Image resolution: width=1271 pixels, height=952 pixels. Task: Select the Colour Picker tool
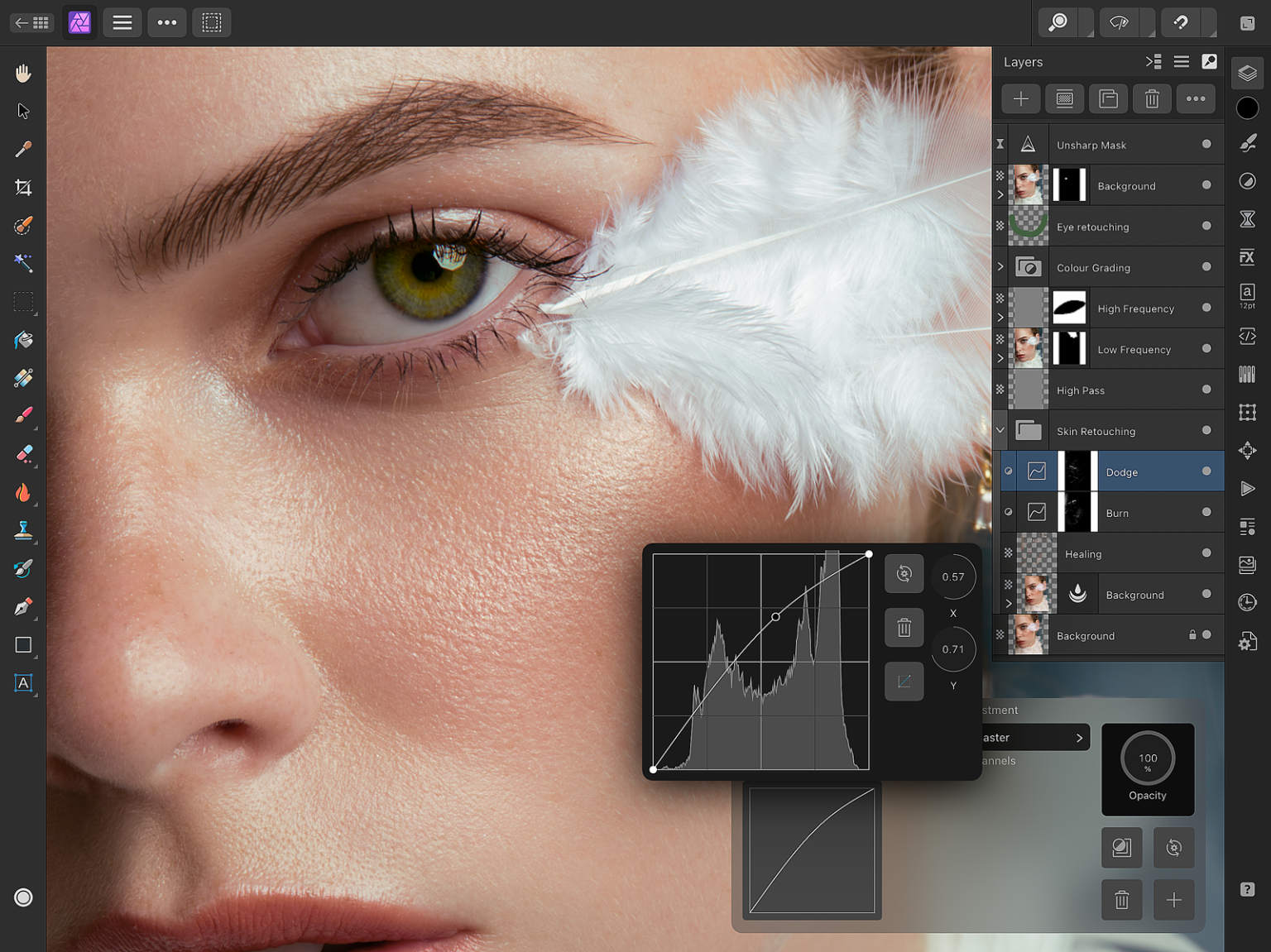[23, 149]
